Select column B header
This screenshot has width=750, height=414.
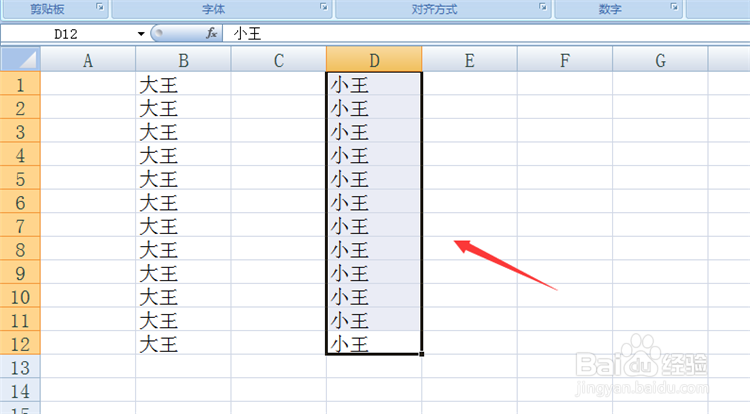click(x=183, y=60)
